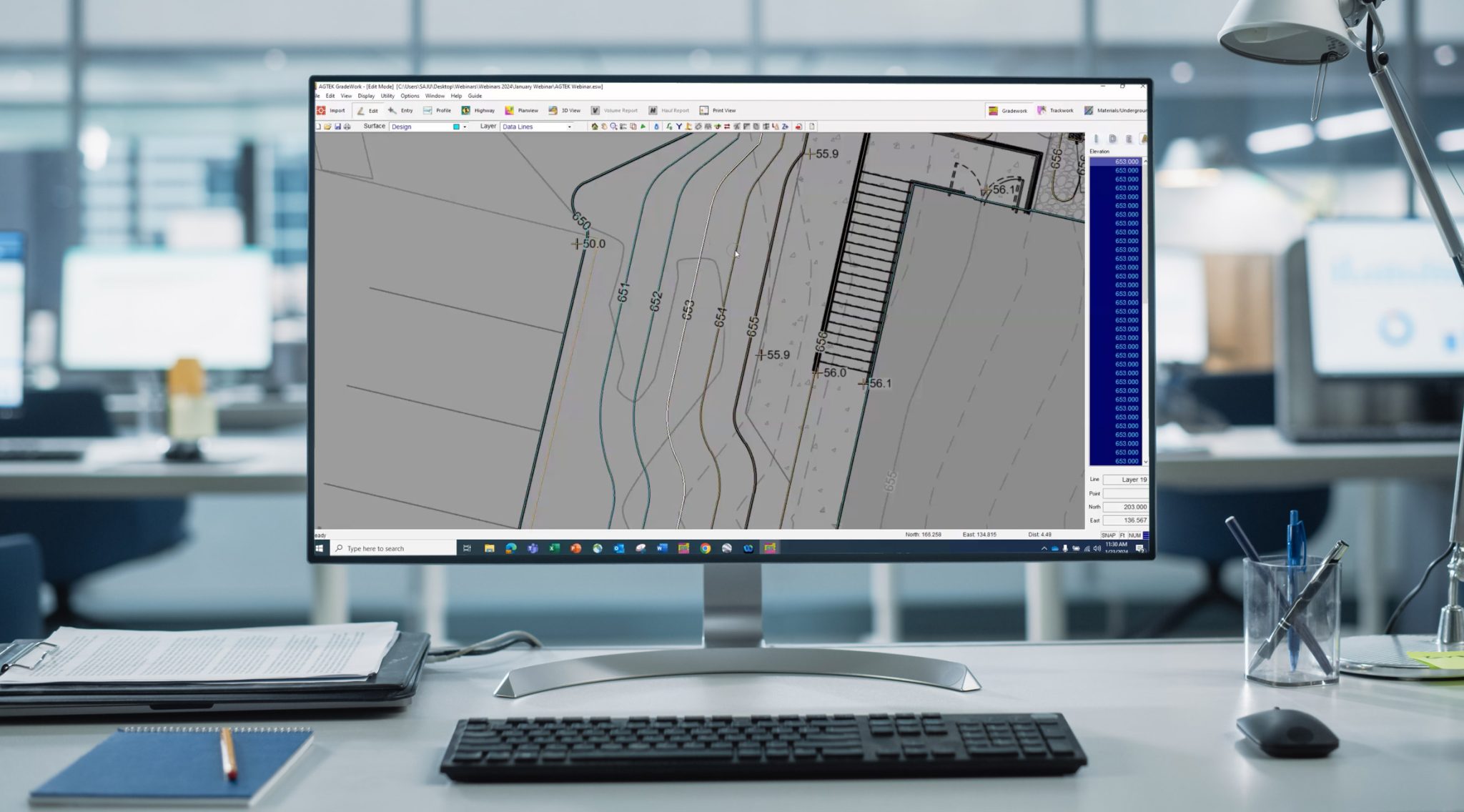Click the pan hand icon
Image resolution: width=1464 pixels, height=812 pixels.
(x=604, y=127)
